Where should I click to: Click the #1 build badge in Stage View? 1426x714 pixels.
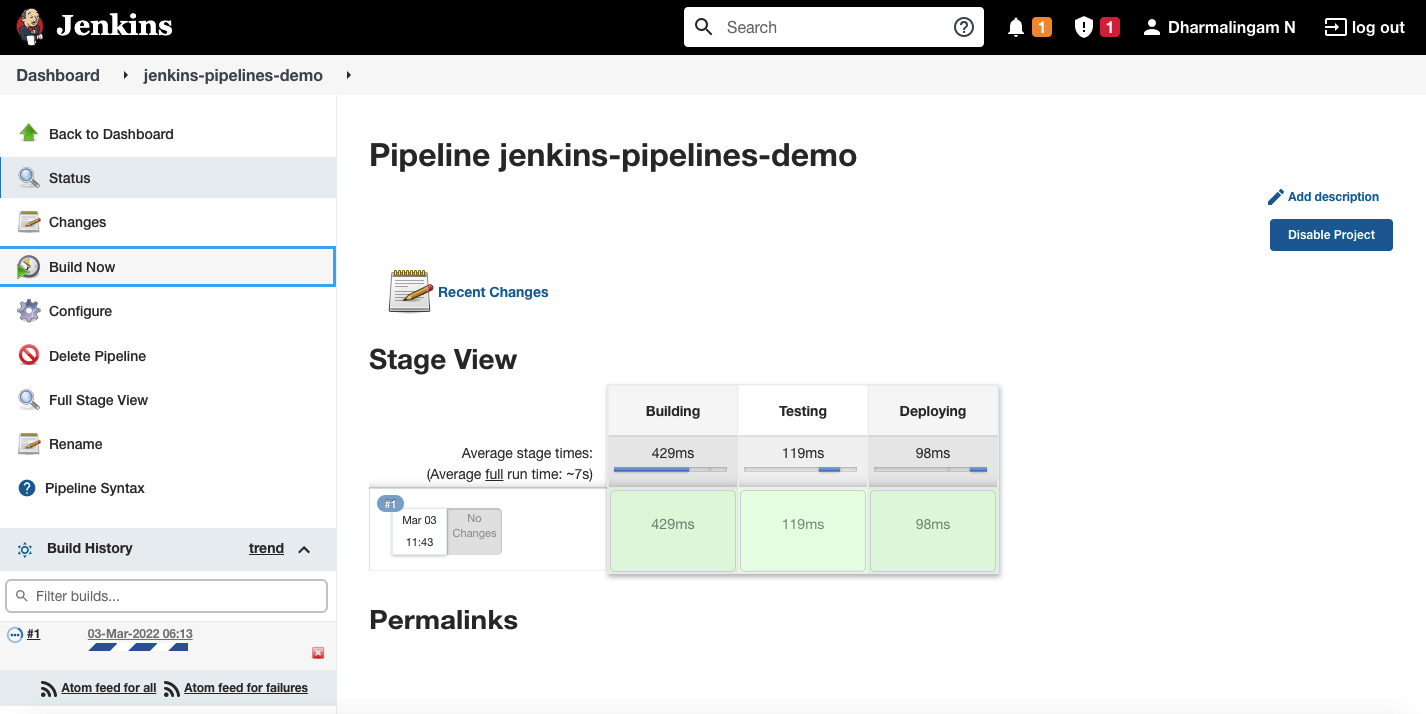pos(391,503)
